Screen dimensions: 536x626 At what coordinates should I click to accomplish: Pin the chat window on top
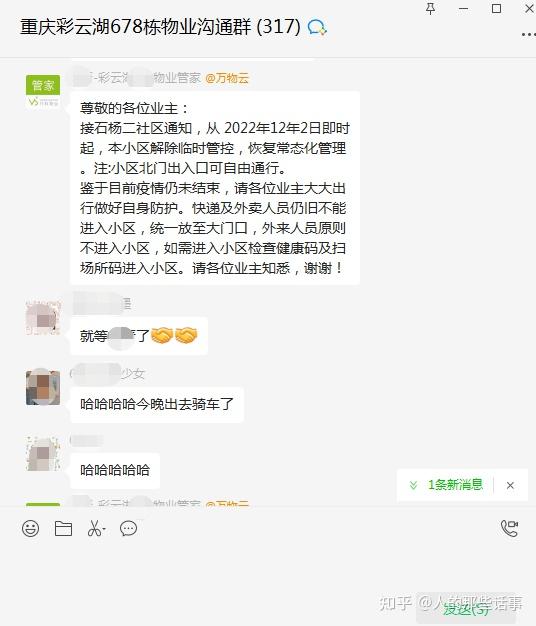point(430,8)
